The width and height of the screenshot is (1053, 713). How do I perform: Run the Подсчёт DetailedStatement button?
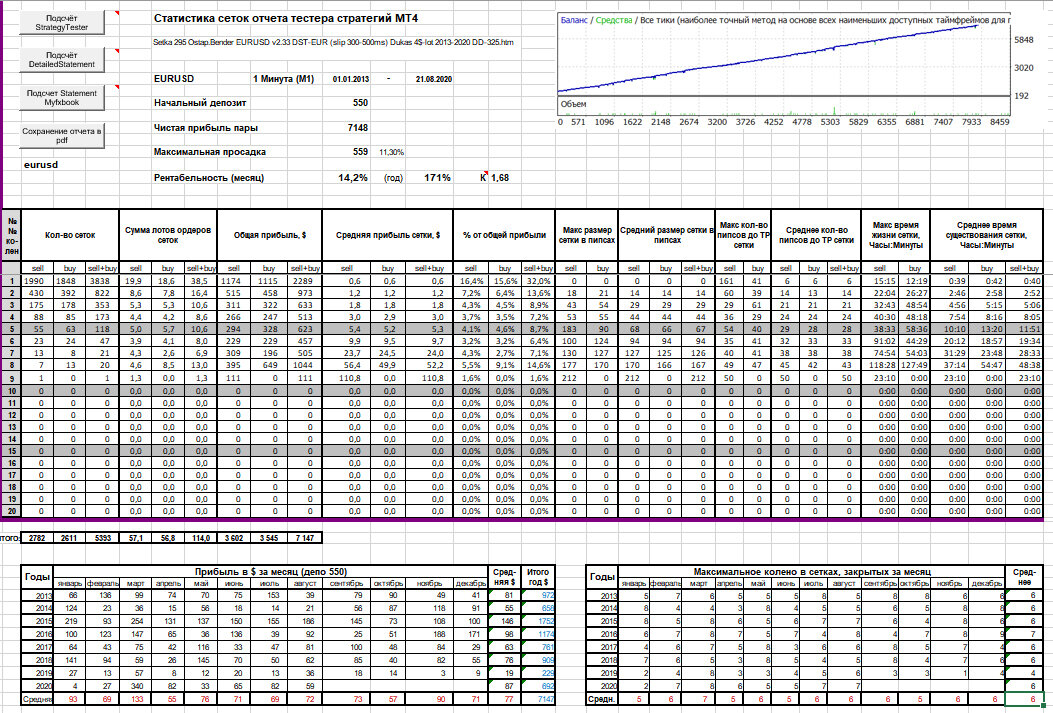coord(62,60)
